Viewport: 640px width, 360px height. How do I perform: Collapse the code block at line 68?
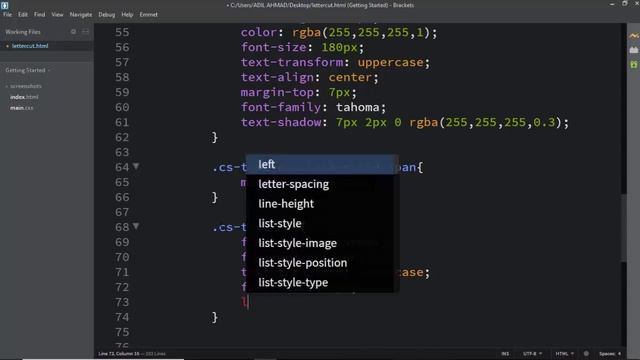click(x=136, y=226)
